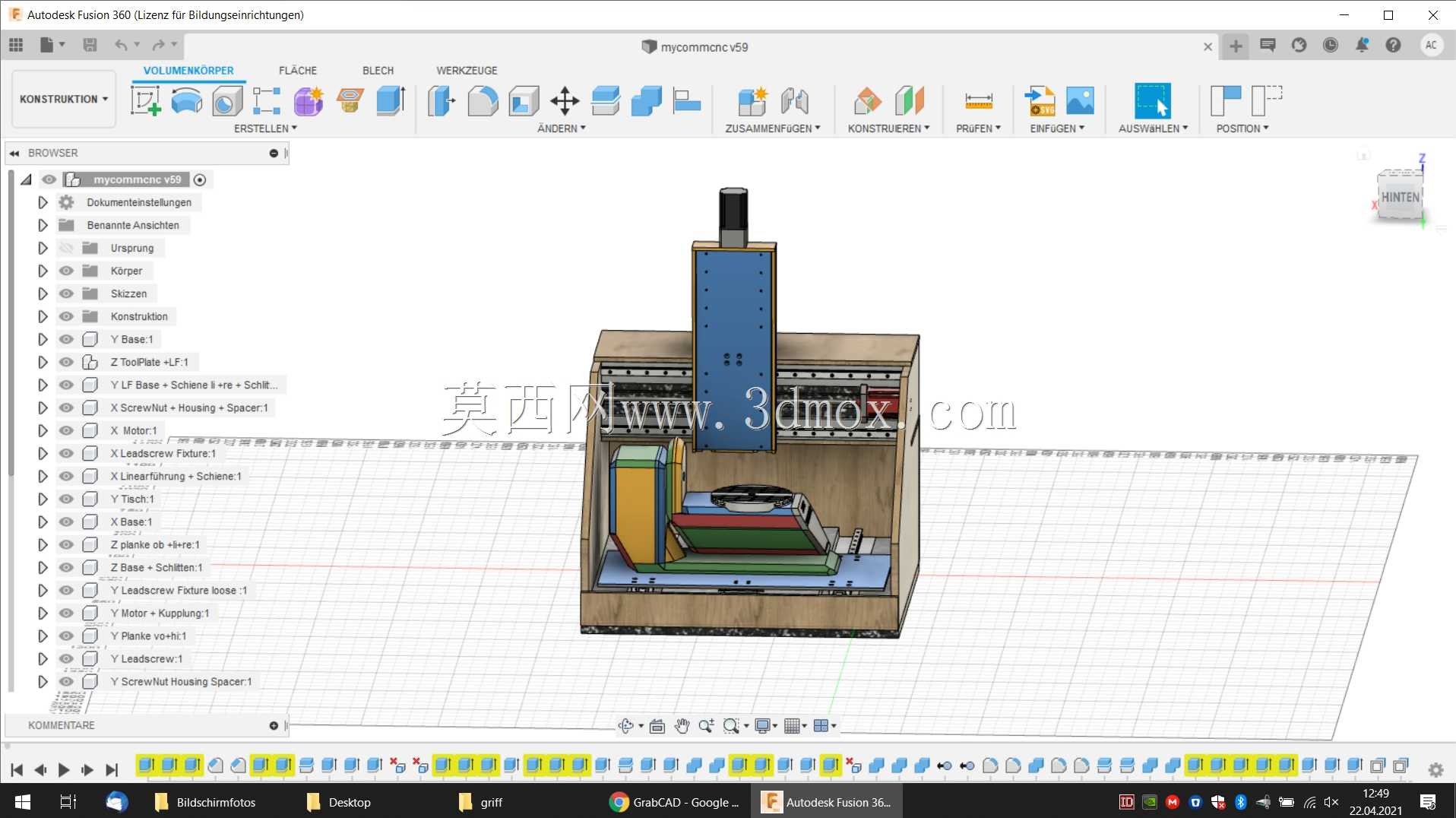Open the timeline settings gear

[x=1435, y=769]
